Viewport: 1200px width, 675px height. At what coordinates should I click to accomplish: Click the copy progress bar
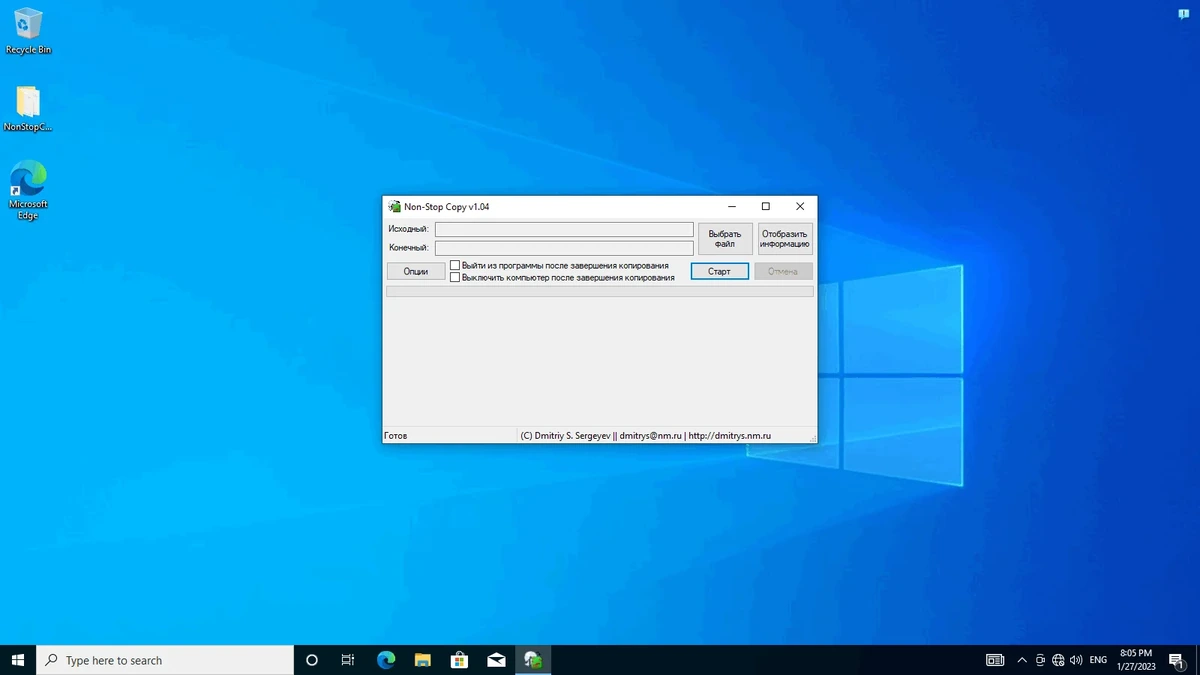(600, 291)
